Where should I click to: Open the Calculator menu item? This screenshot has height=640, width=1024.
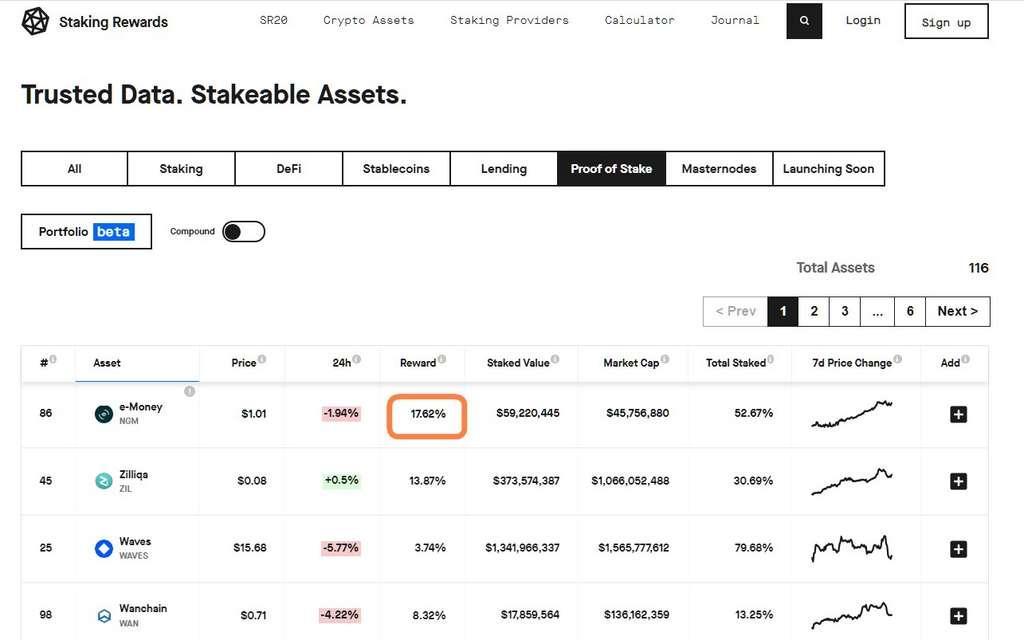pyautogui.click(x=639, y=20)
